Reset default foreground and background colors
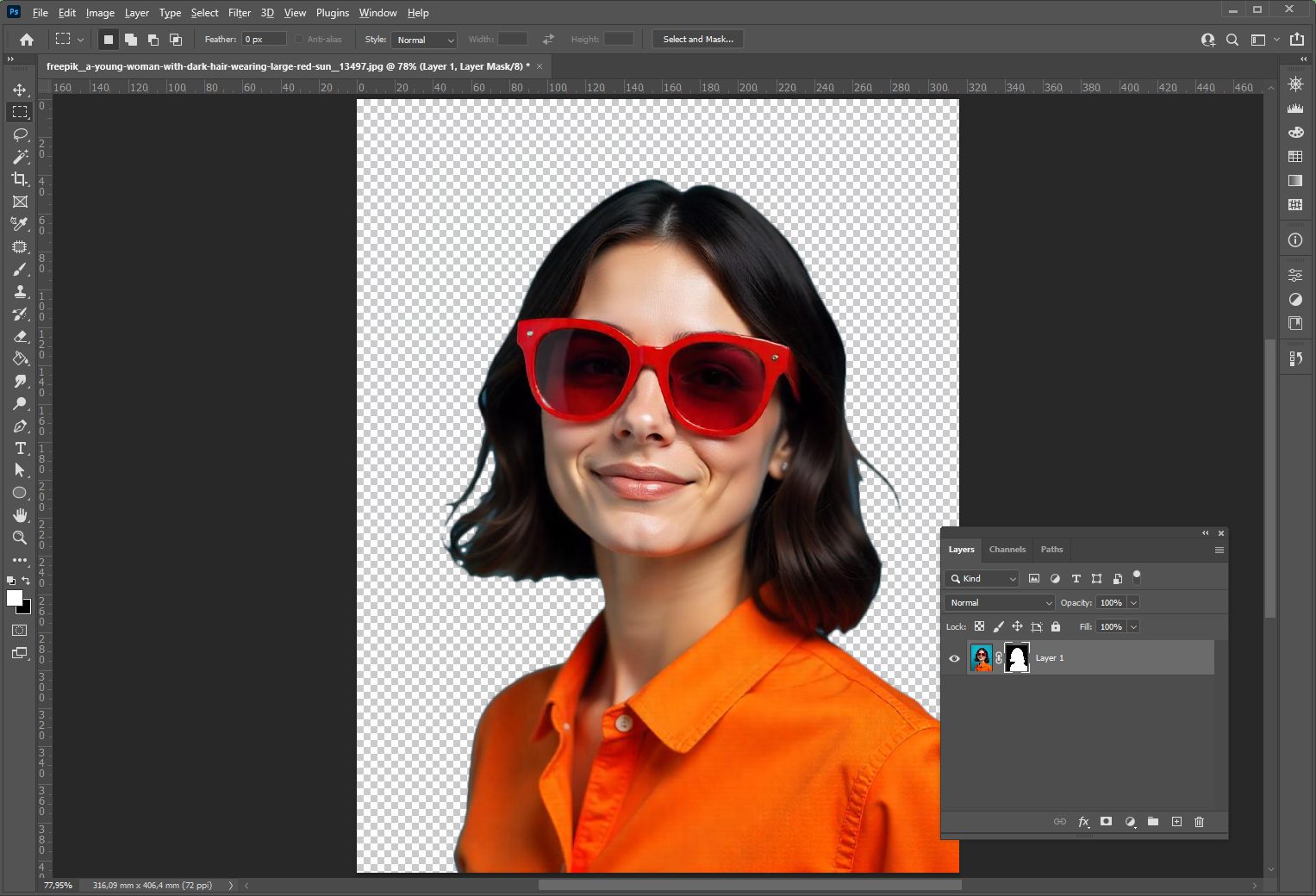1316x896 pixels. tap(10, 581)
